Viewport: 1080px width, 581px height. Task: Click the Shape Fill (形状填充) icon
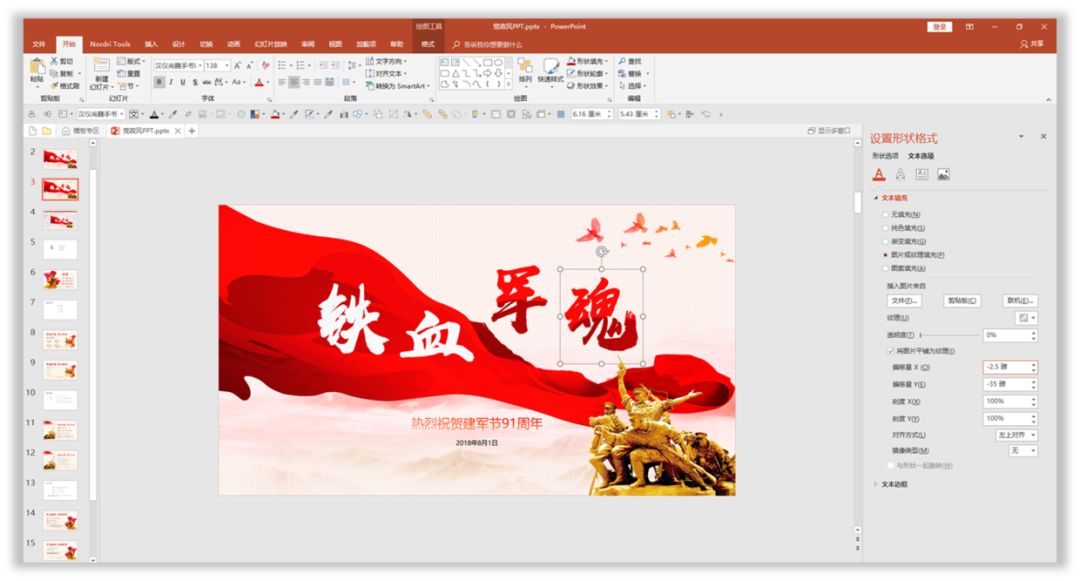[571, 61]
